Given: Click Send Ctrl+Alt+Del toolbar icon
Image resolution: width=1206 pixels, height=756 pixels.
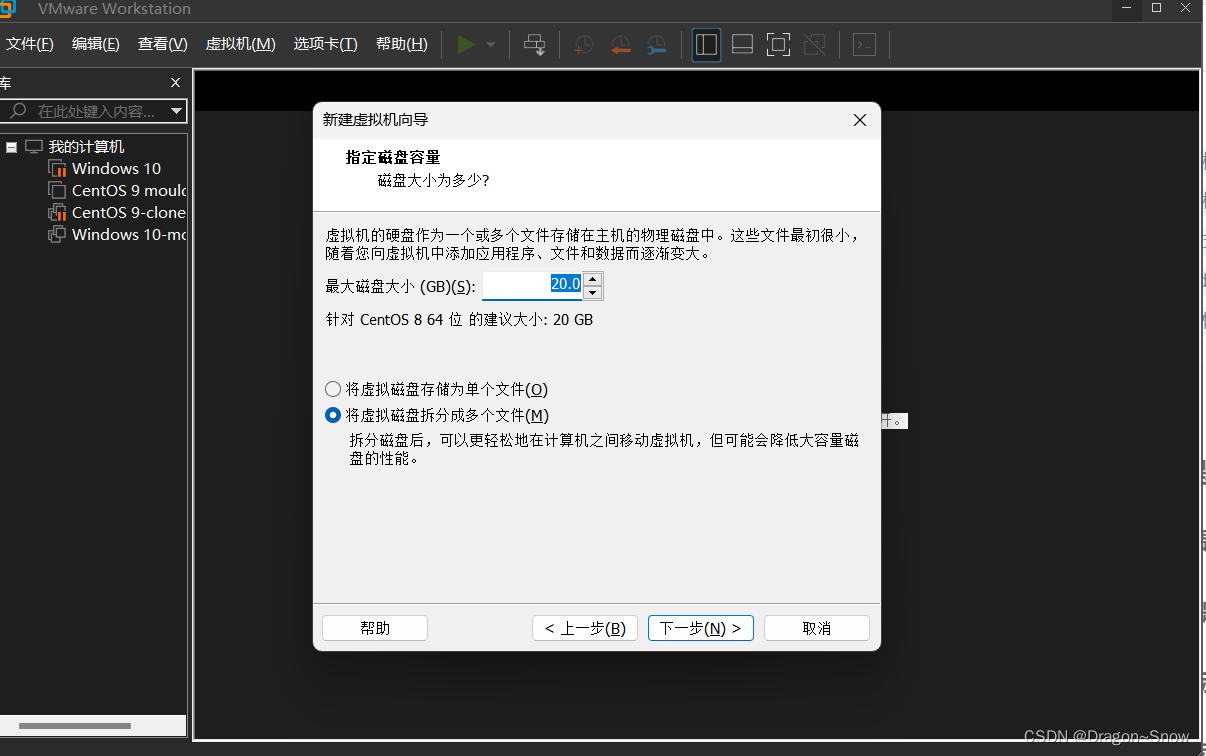Looking at the screenshot, I should pos(535,44).
